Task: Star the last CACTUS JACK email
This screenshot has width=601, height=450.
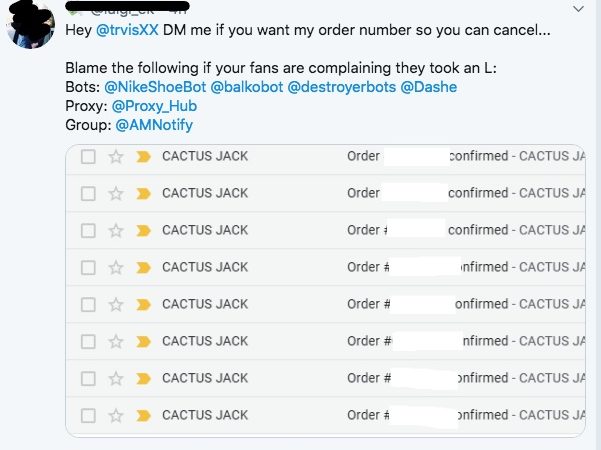Action: tap(115, 415)
